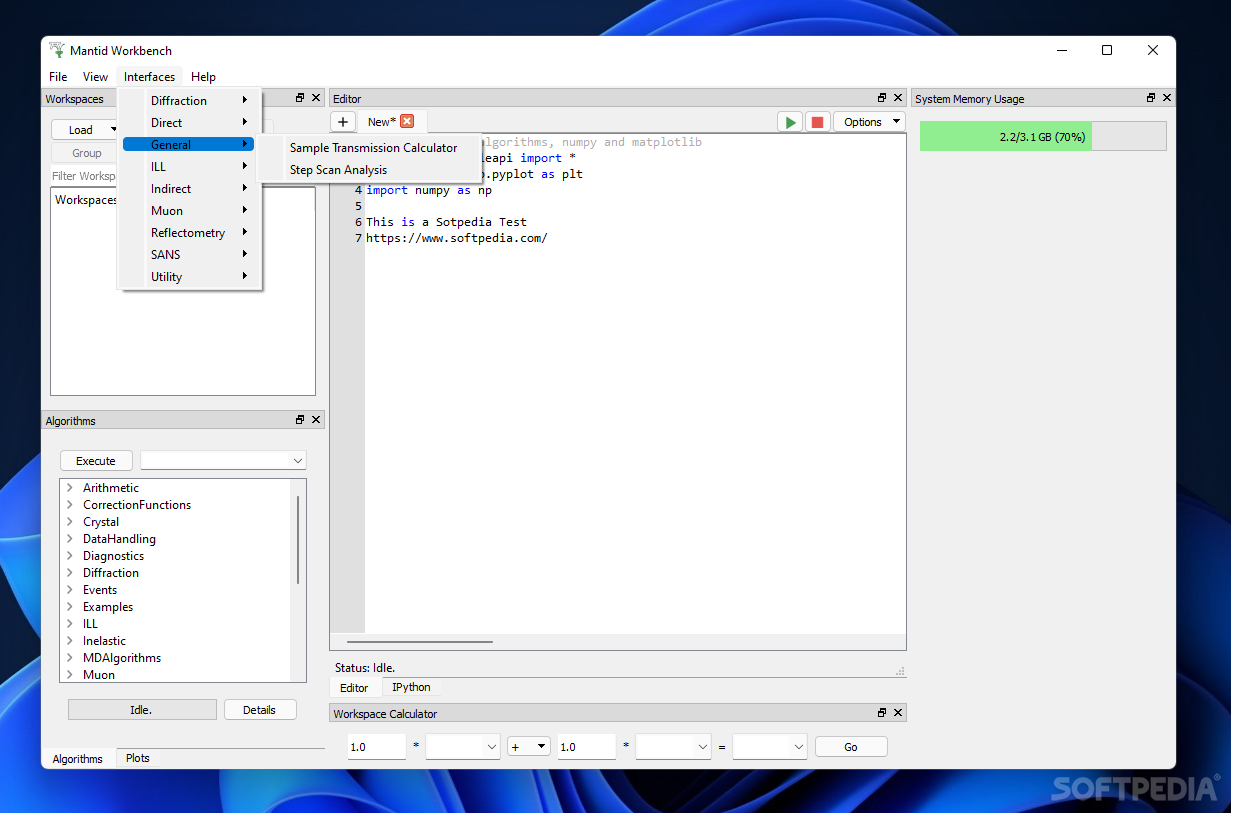Close the Workspace Calculator panel
Screen dimensions: 1236x816
pyautogui.click(x=898, y=713)
